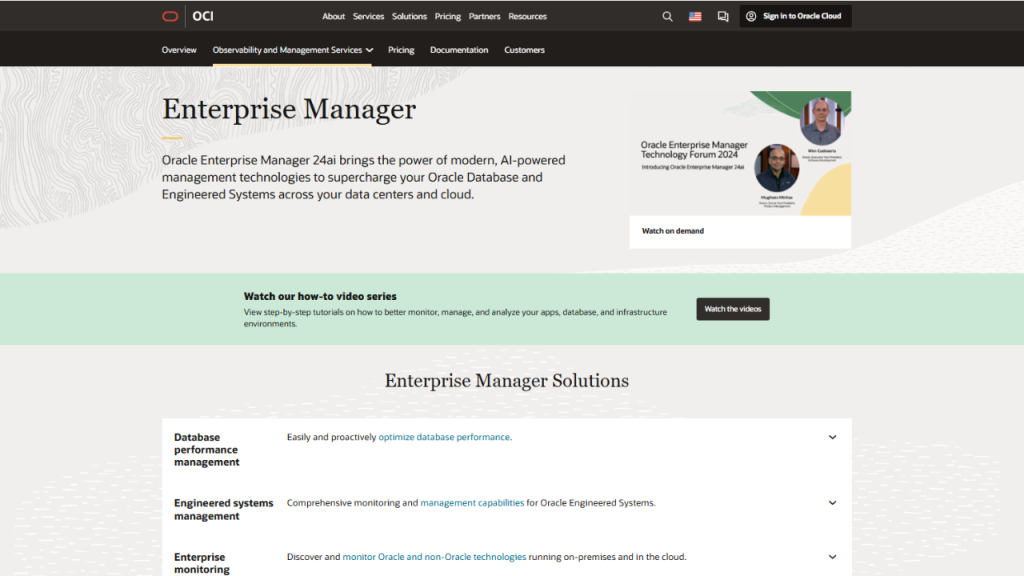Click monitor Oracle and non-Oracle technologies link
Viewport: 1024px width, 576px height.
434,557
